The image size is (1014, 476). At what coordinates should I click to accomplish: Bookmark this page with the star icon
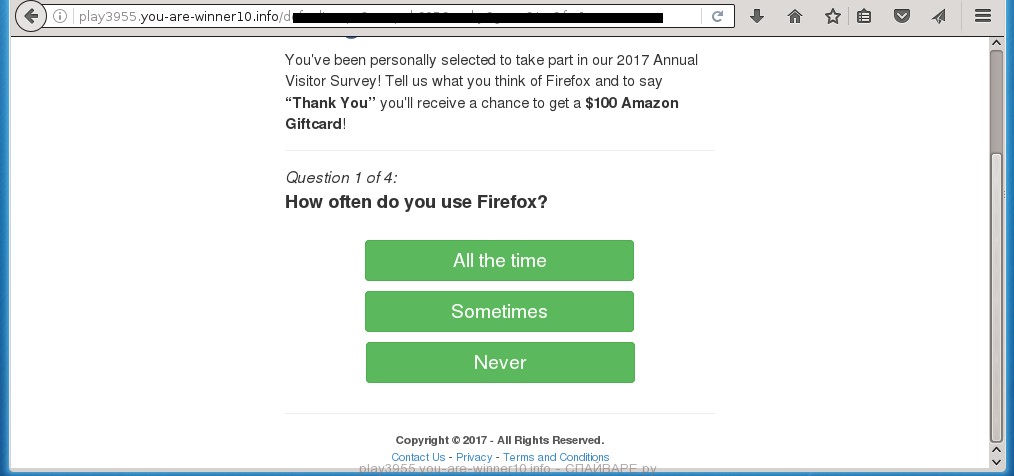[x=832, y=17]
